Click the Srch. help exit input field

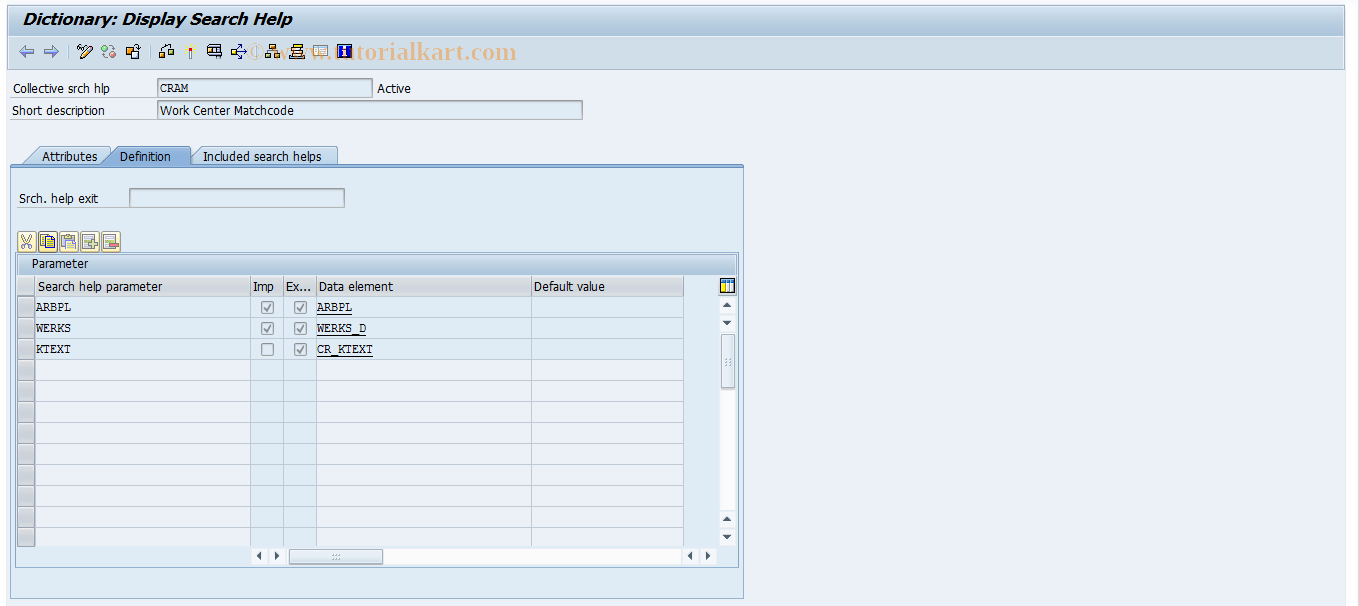coord(236,197)
